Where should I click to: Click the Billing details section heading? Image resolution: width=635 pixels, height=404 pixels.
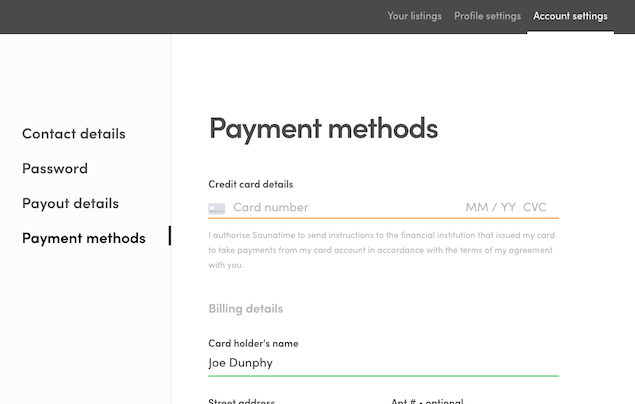pos(245,309)
